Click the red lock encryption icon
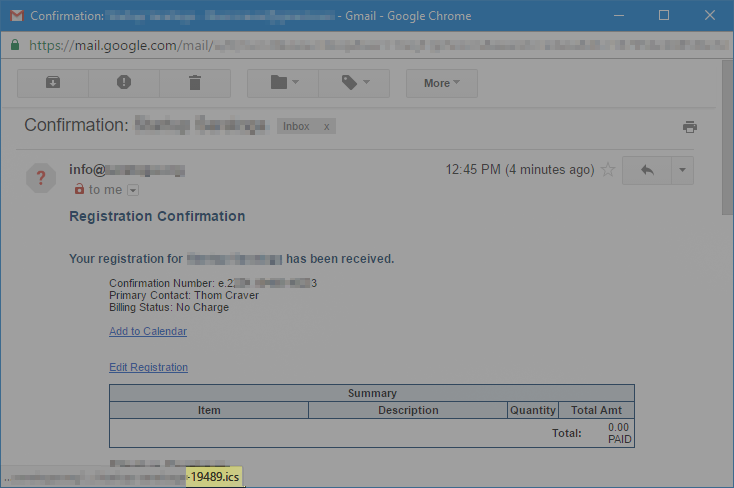Screen dimensions: 734x488 click(79, 189)
